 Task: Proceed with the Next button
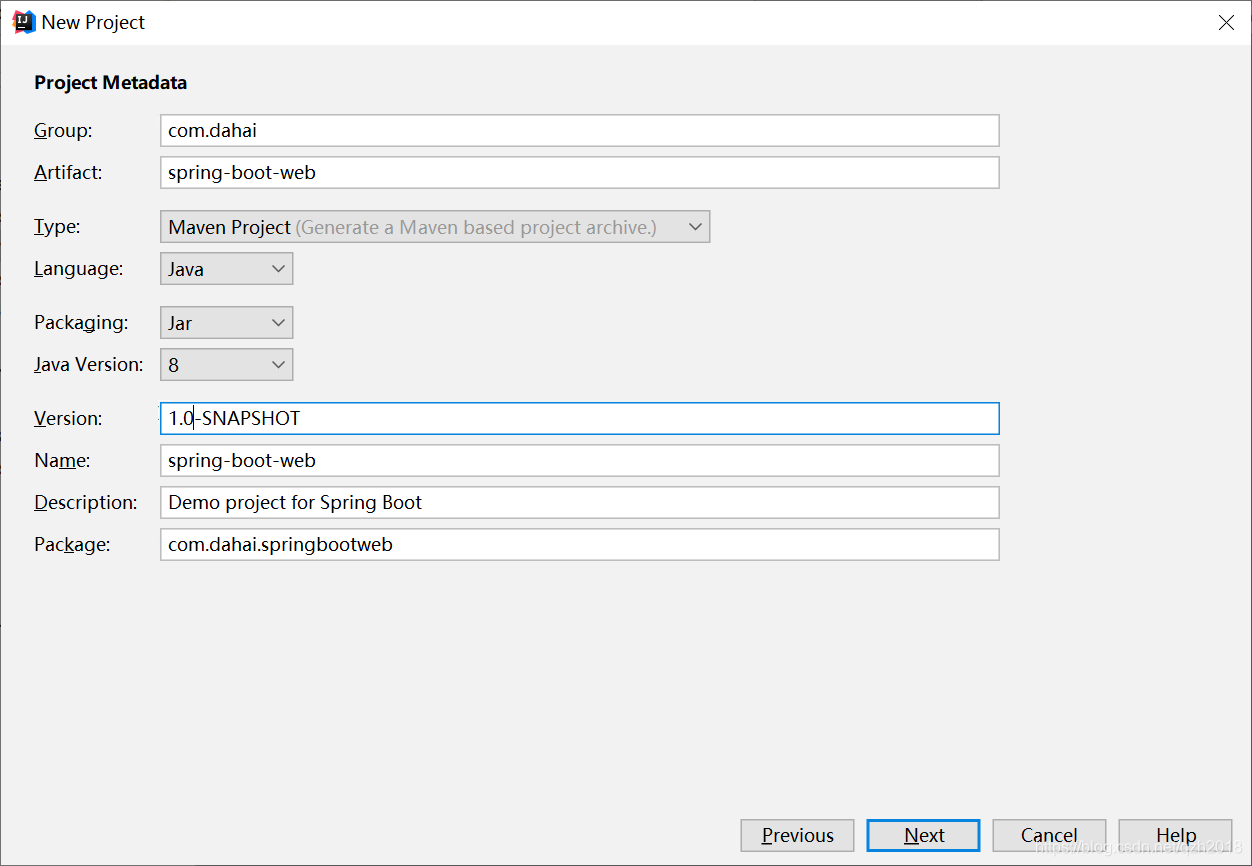pos(923,835)
